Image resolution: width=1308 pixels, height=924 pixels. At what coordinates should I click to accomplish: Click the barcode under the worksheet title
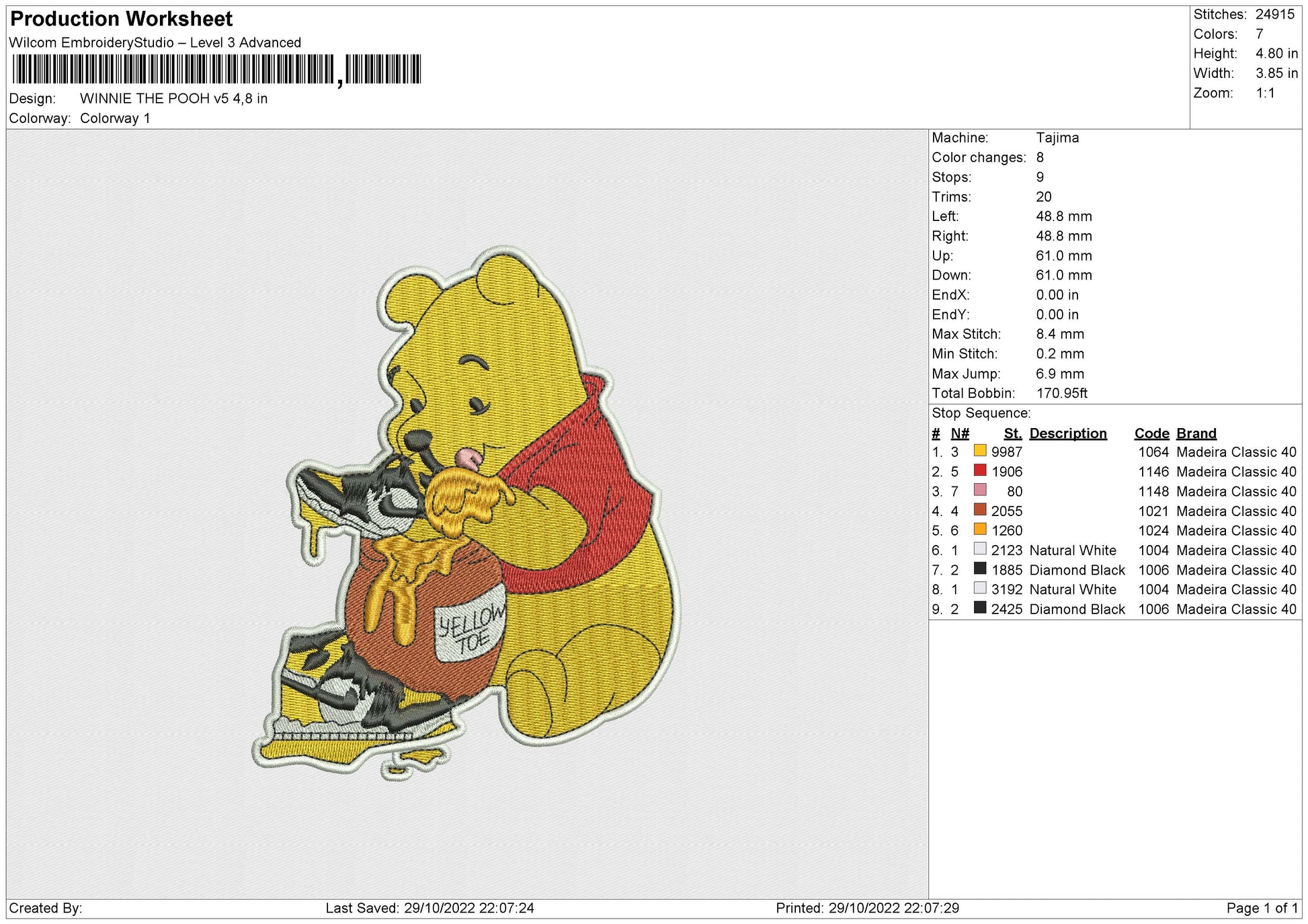click(216, 70)
